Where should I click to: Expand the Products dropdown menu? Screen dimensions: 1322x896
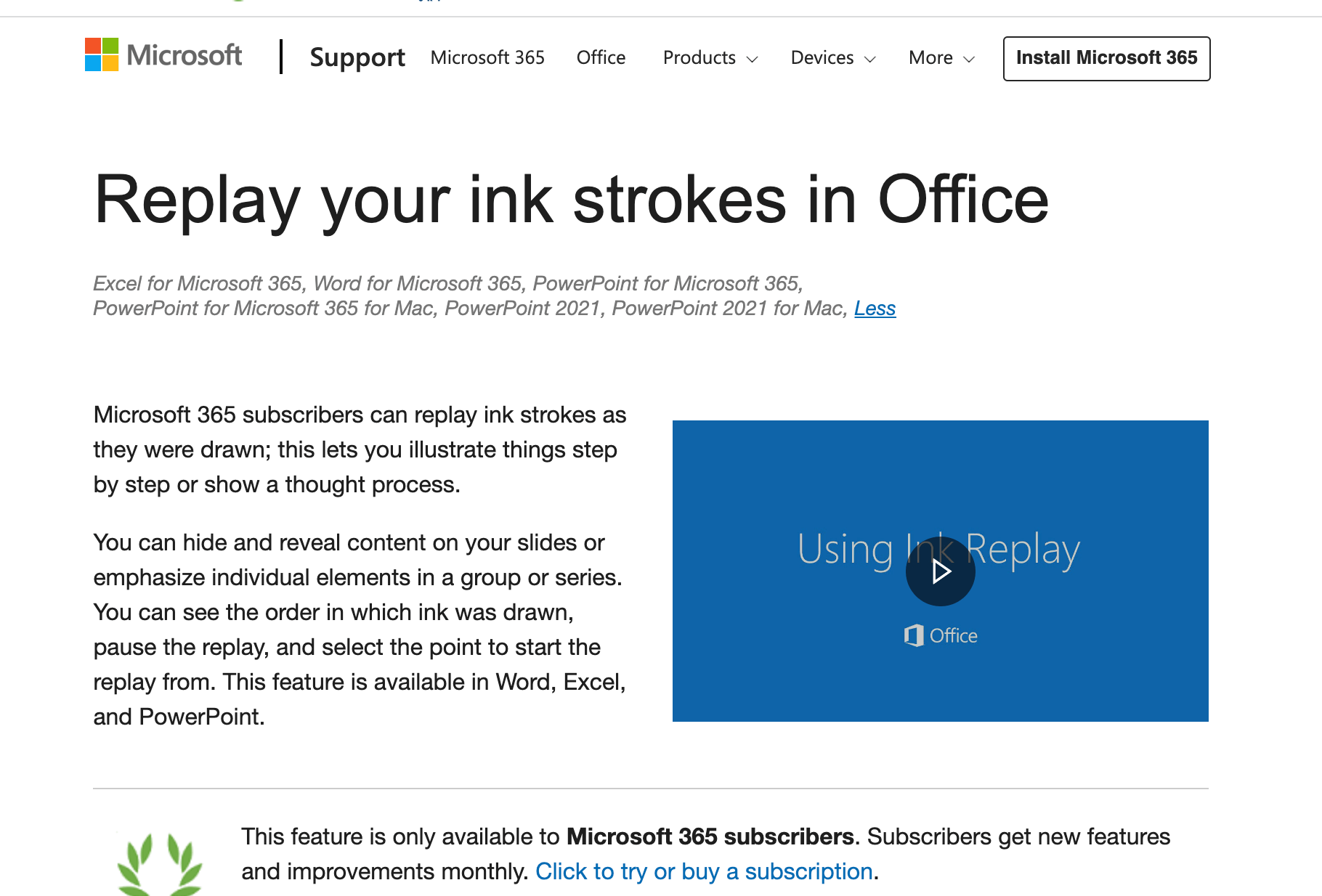710,57
